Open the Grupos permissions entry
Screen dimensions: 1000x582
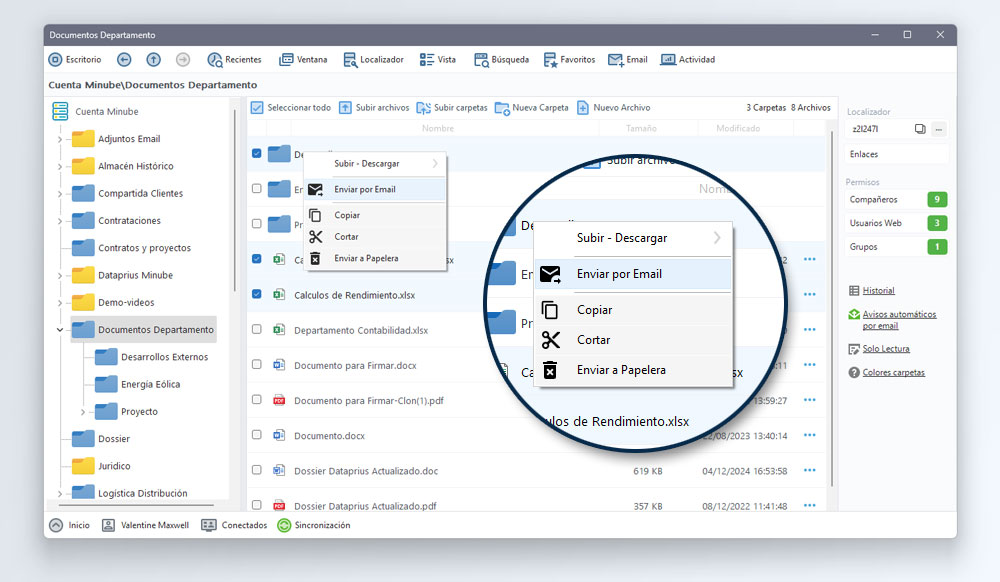point(896,247)
